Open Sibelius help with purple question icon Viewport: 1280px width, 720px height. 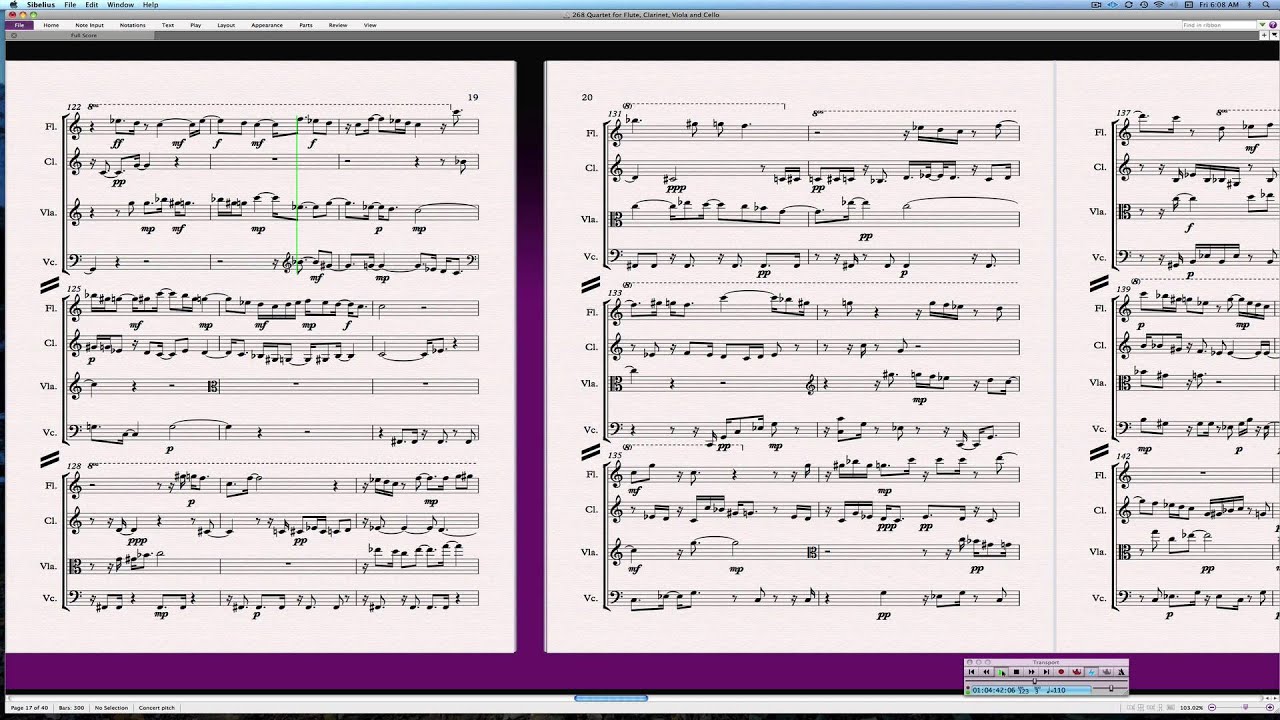point(1273,25)
